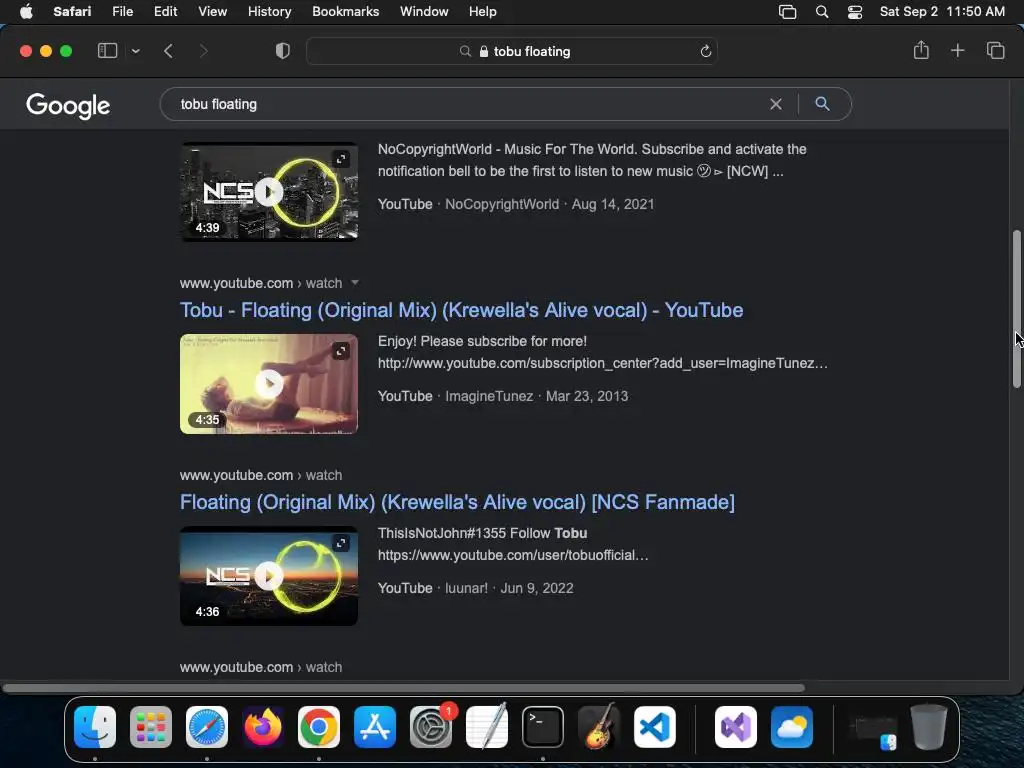Open Safari from the Dock
1024x768 pixels.
coord(207,727)
